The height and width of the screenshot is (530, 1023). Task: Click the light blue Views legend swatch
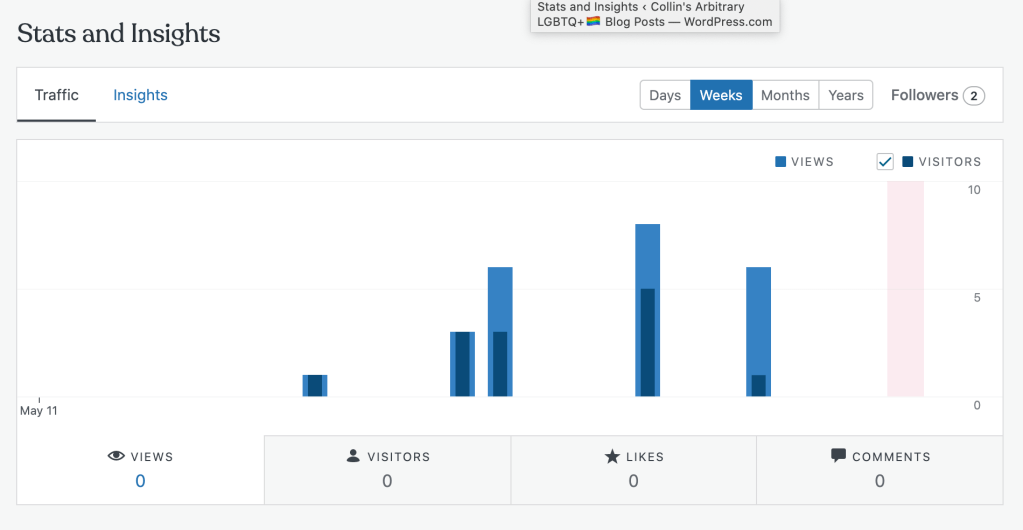[780, 162]
